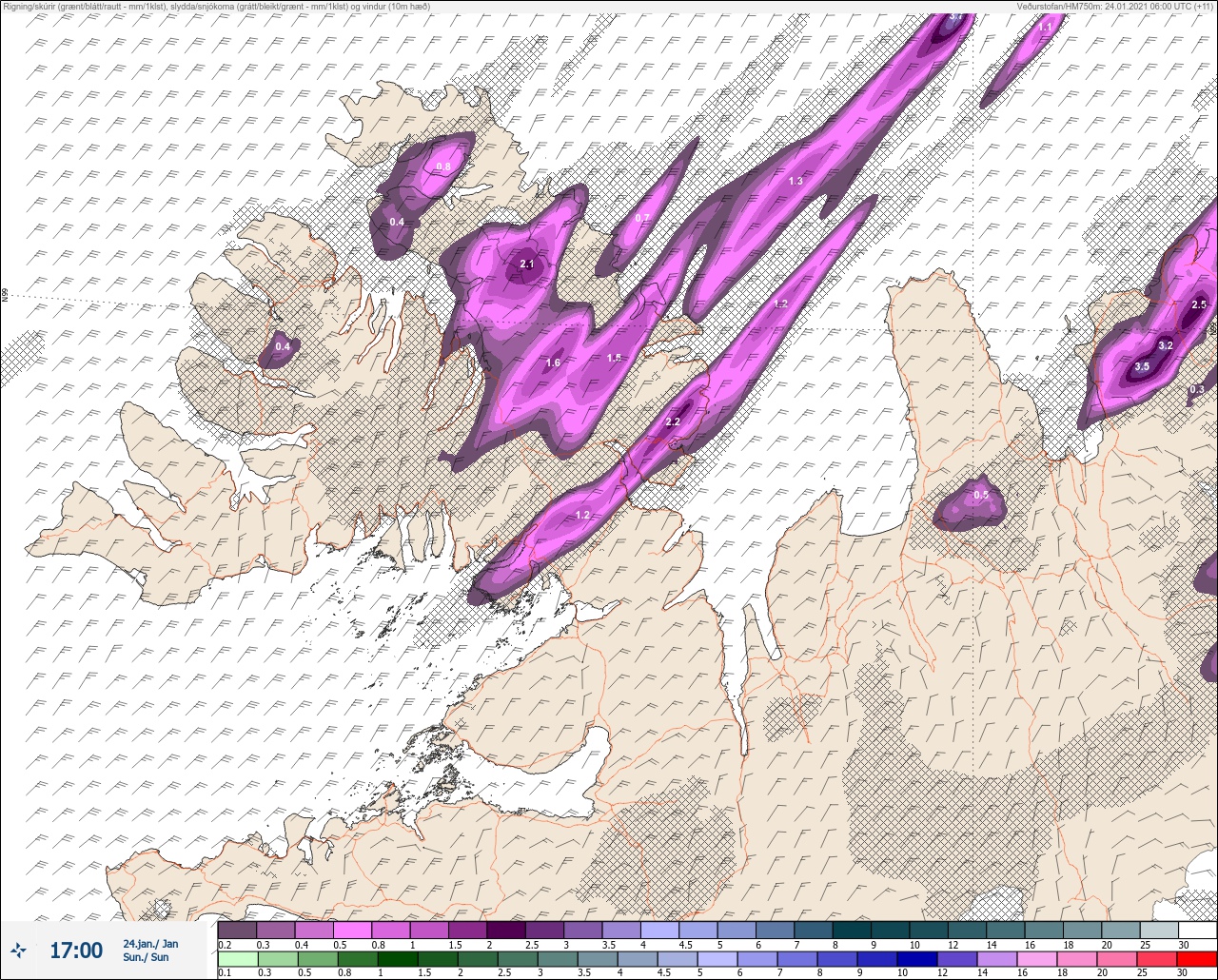Click the 0.1 label on the bottom legend row
Image resolution: width=1218 pixels, height=980 pixels.
(224, 973)
